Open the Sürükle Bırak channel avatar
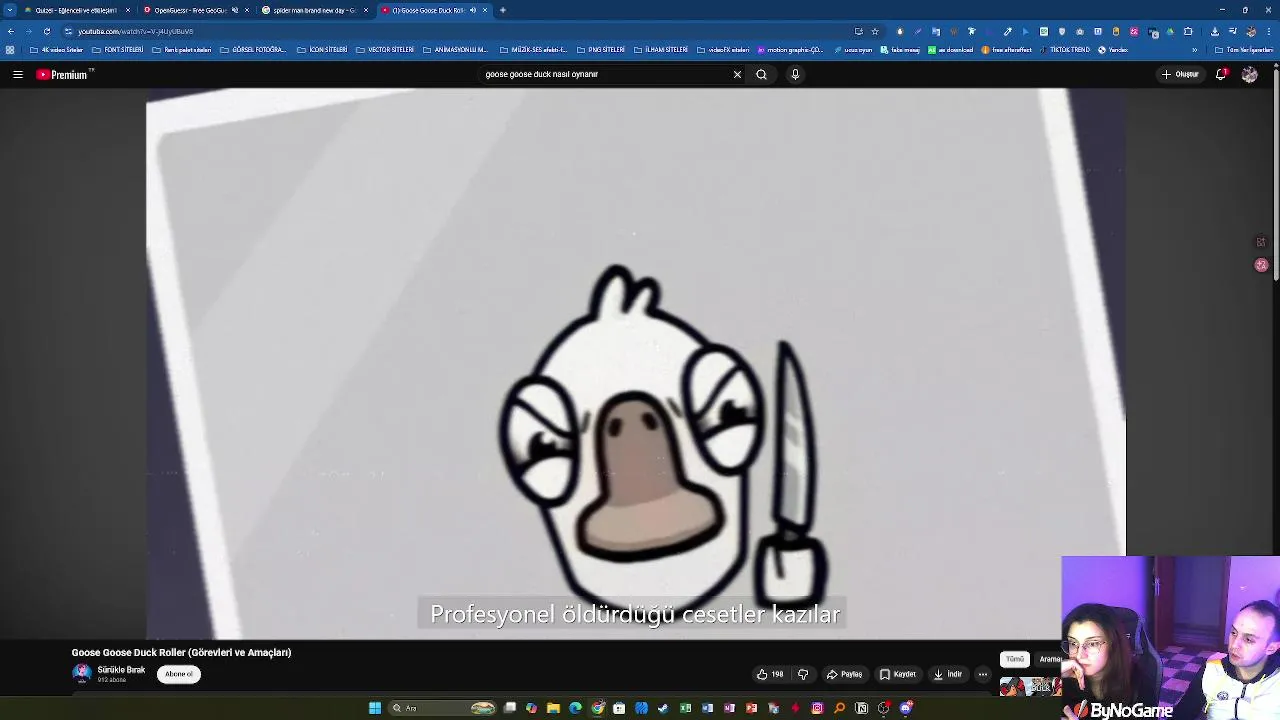Screen dimensions: 1280x720 coord(82,673)
